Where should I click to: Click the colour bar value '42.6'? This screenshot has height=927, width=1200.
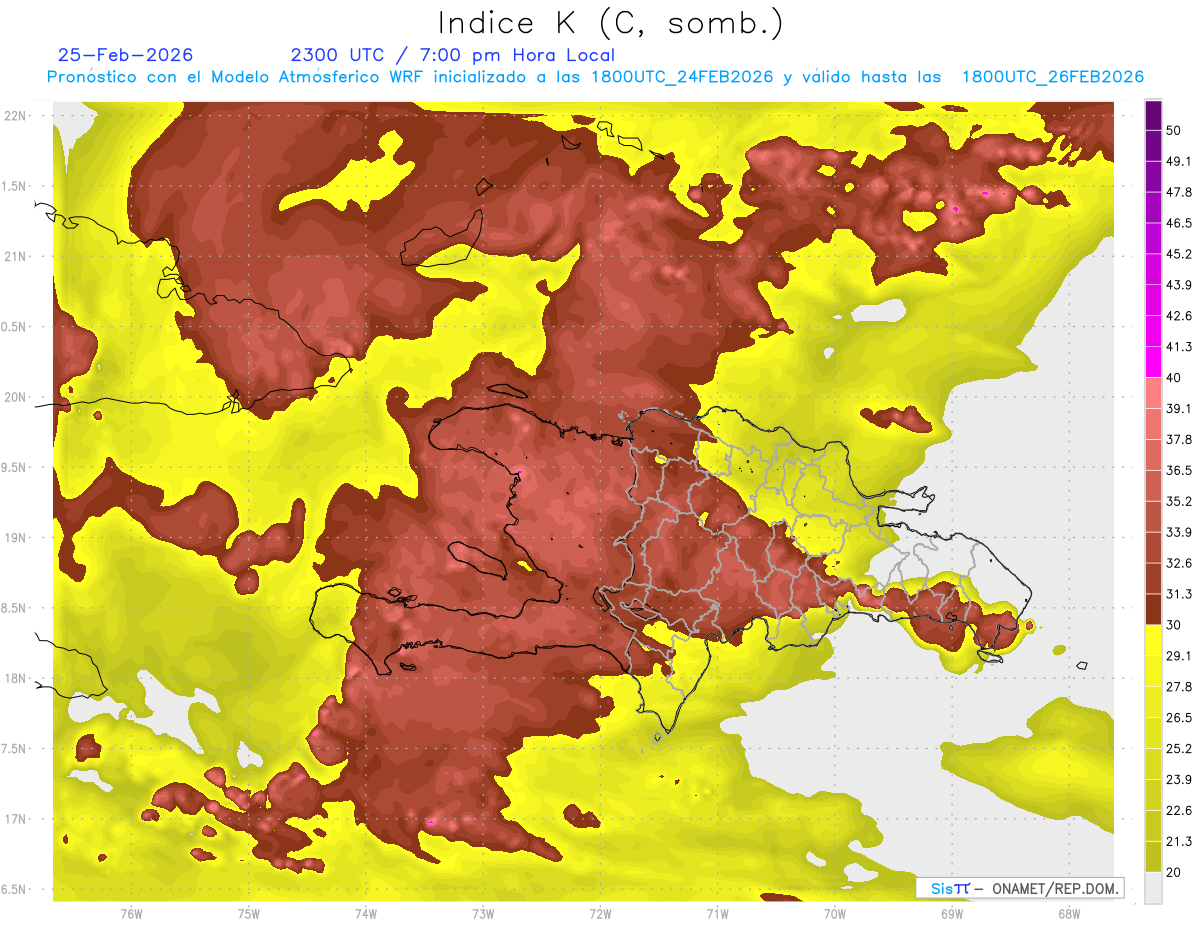[1178, 316]
